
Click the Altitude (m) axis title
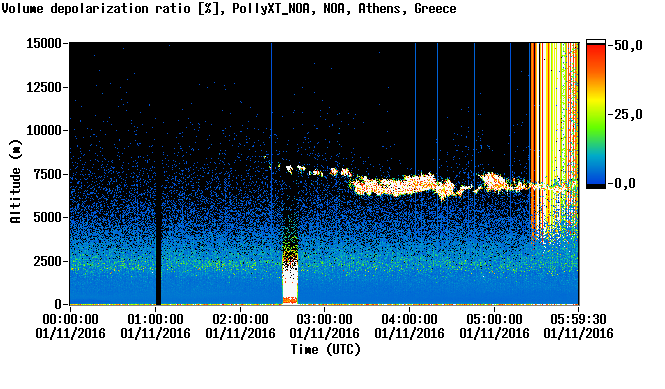pyautogui.click(x=15, y=182)
